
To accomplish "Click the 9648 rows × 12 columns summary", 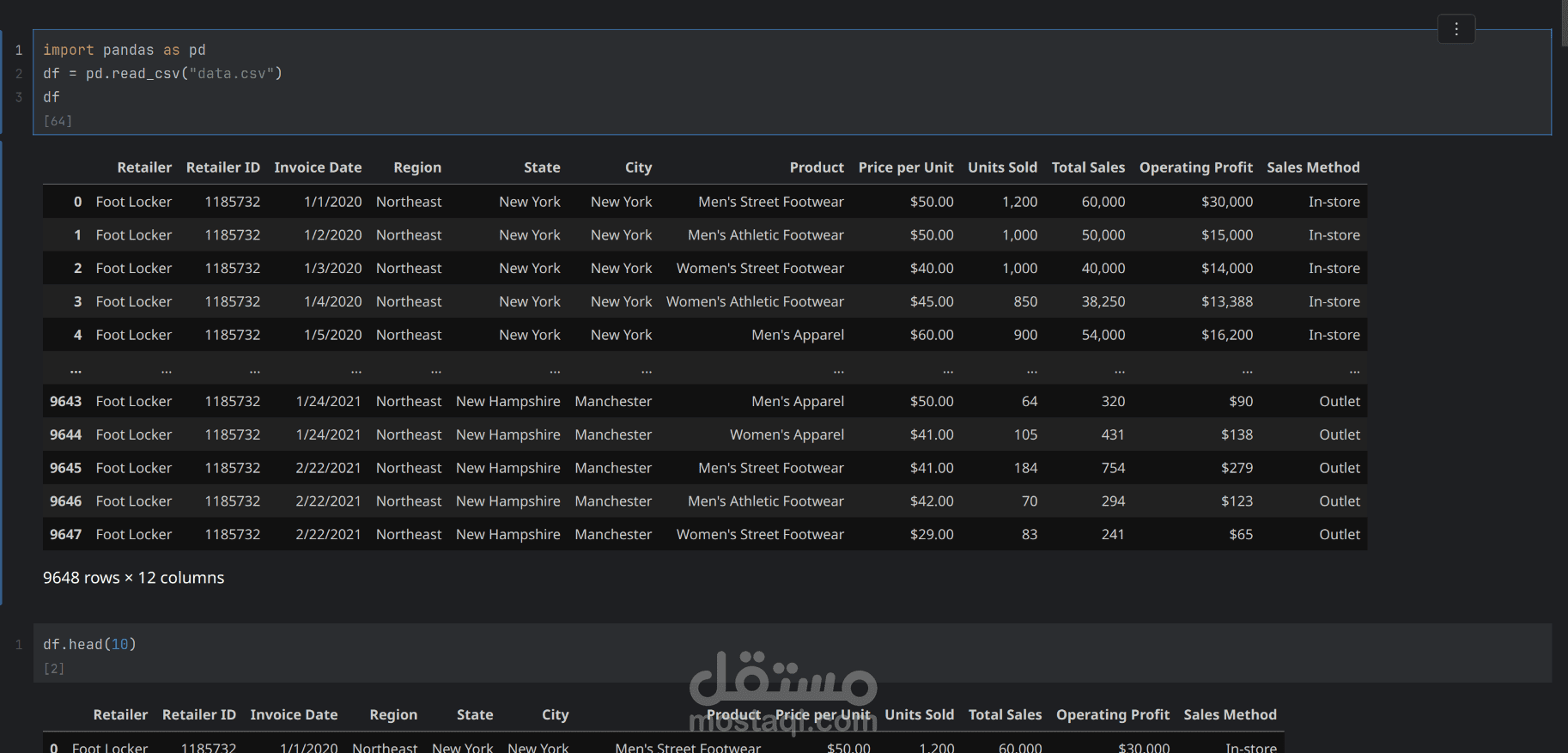I will [x=133, y=578].
